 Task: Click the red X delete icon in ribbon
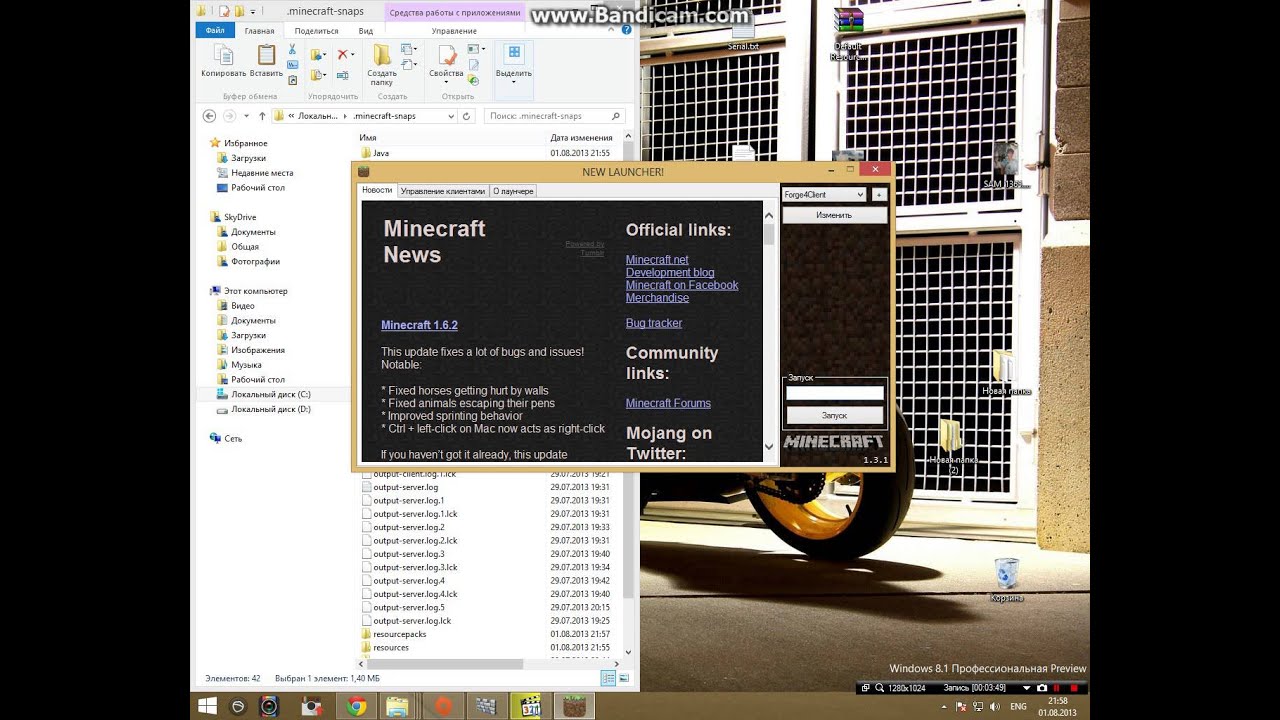[343, 54]
